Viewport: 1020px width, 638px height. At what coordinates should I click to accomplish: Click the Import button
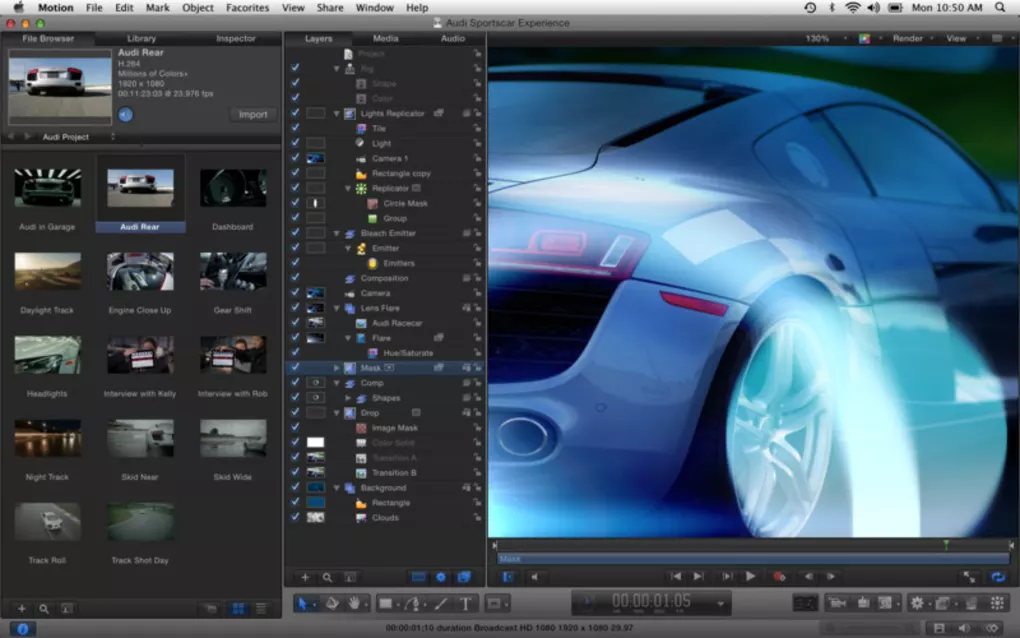(x=252, y=114)
